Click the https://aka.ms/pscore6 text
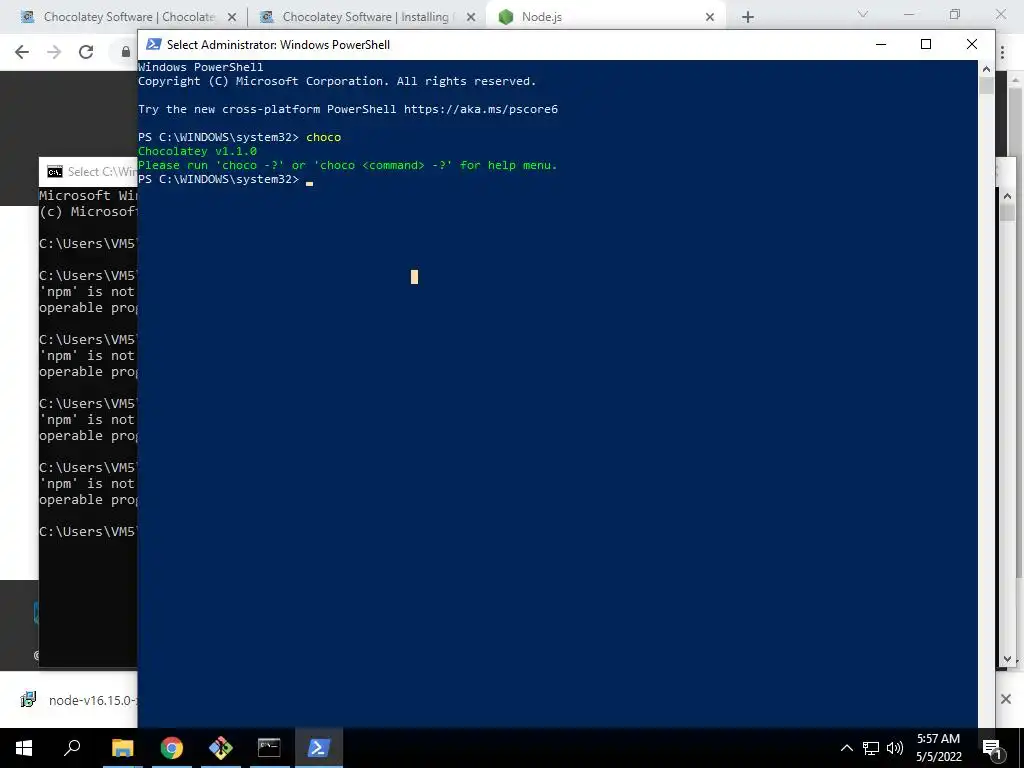The height and width of the screenshot is (768, 1024). [x=481, y=109]
